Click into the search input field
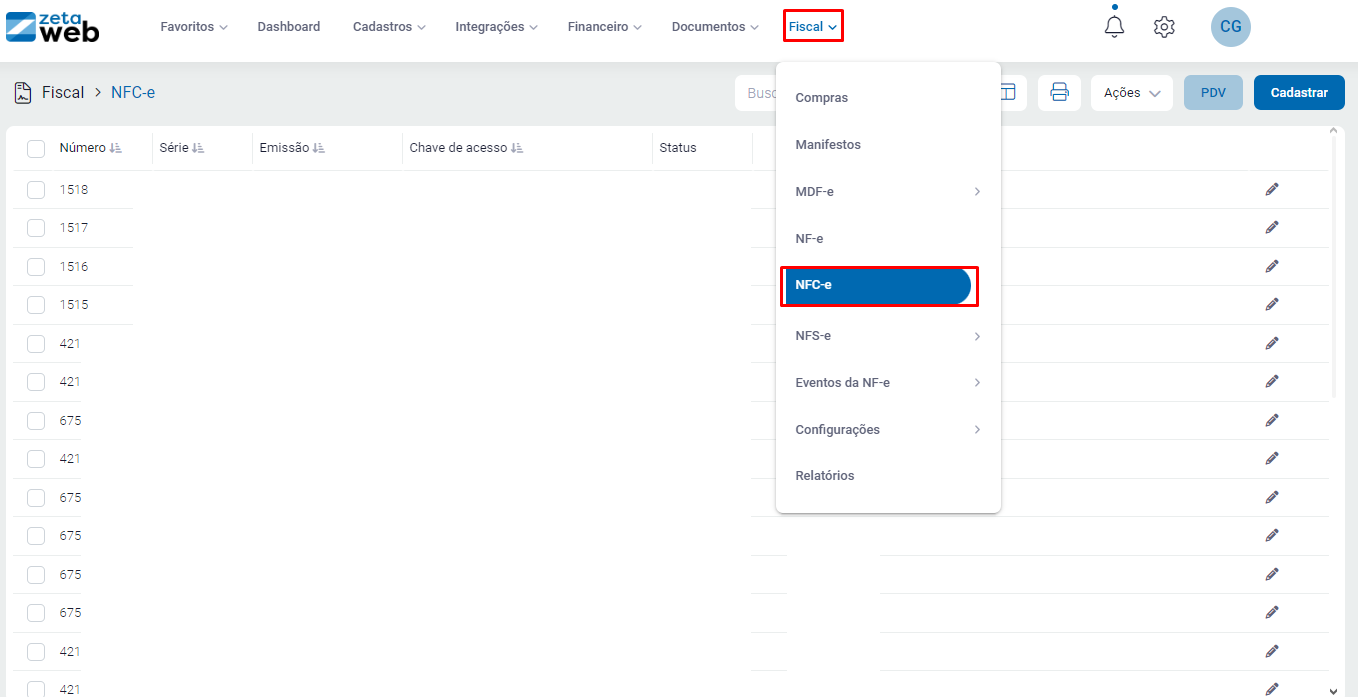Screen dimensions: 1358x697 pyautogui.click(x=758, y=93)
